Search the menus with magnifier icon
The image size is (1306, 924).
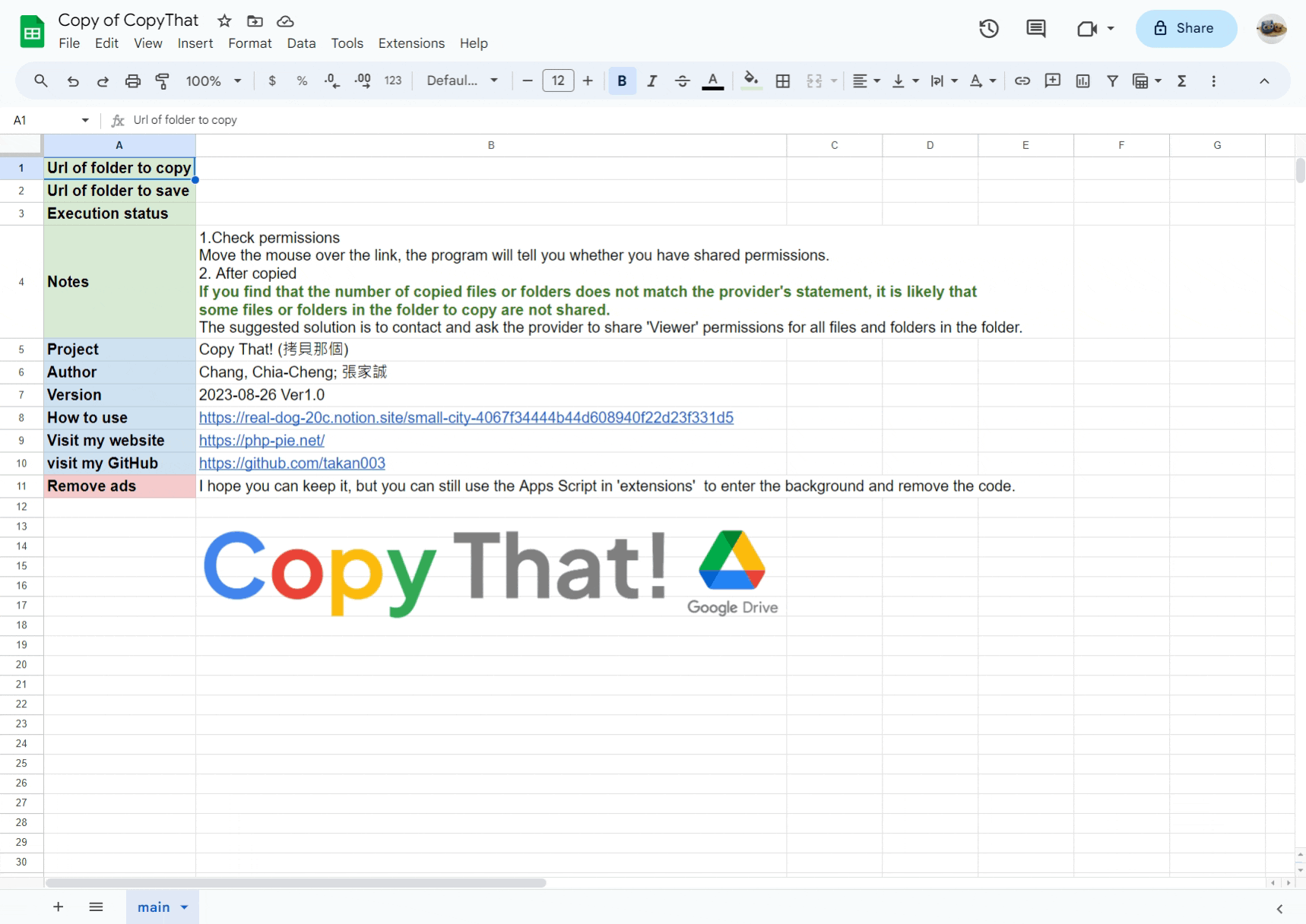point(41,81)
